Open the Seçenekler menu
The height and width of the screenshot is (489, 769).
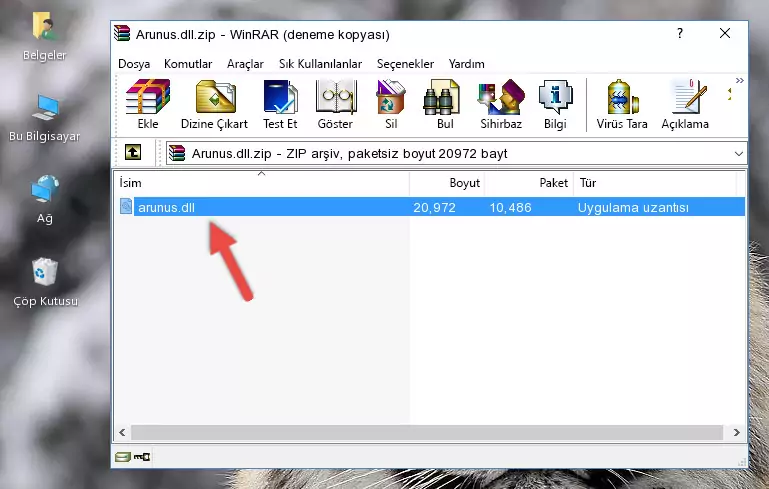pos(405,64)
